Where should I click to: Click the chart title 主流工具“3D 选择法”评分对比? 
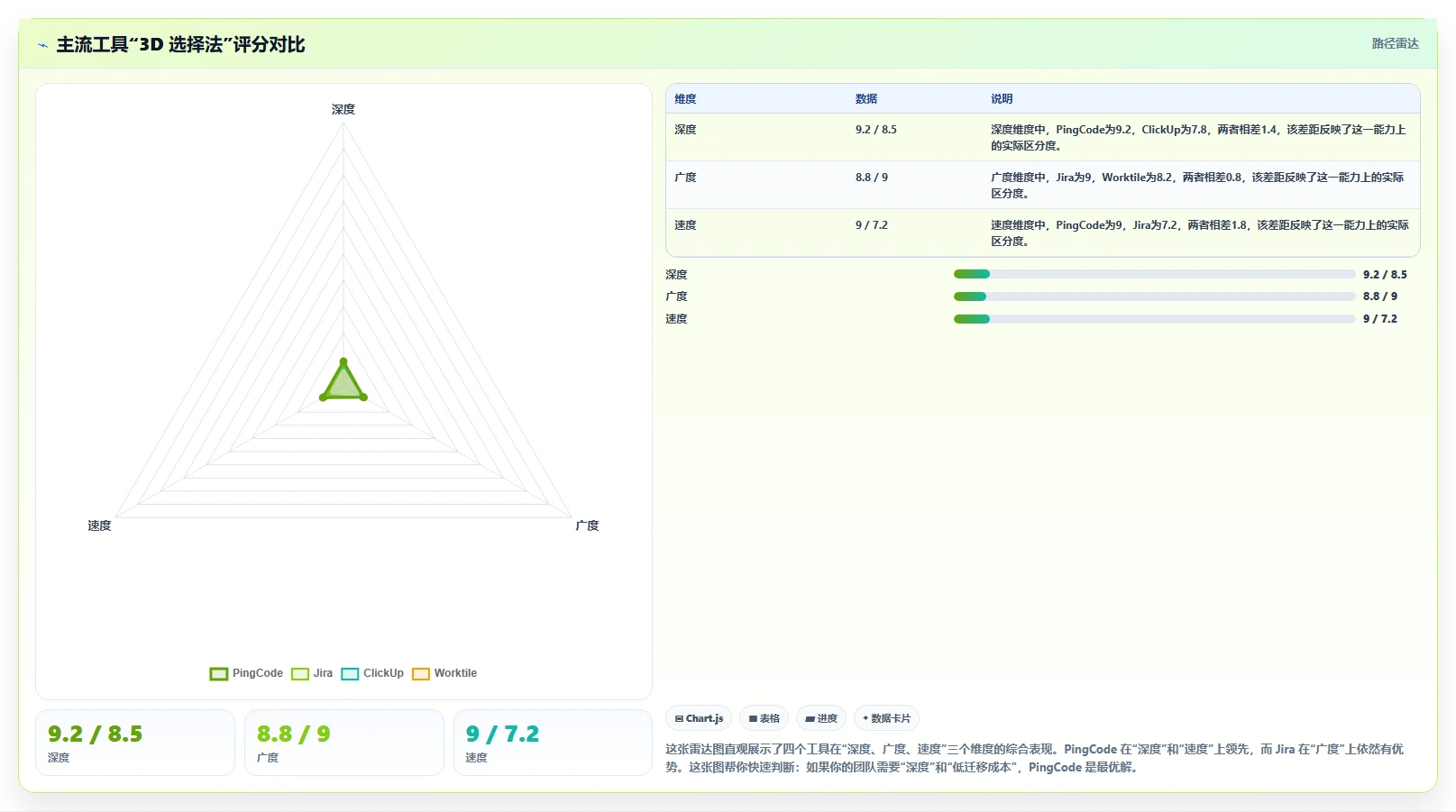(180, 45)
